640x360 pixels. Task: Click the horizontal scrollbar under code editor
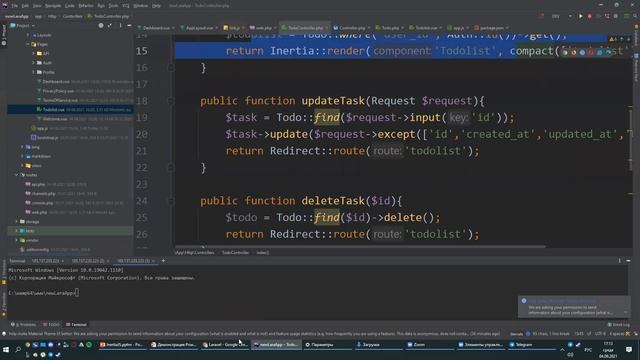coord(360,247)
